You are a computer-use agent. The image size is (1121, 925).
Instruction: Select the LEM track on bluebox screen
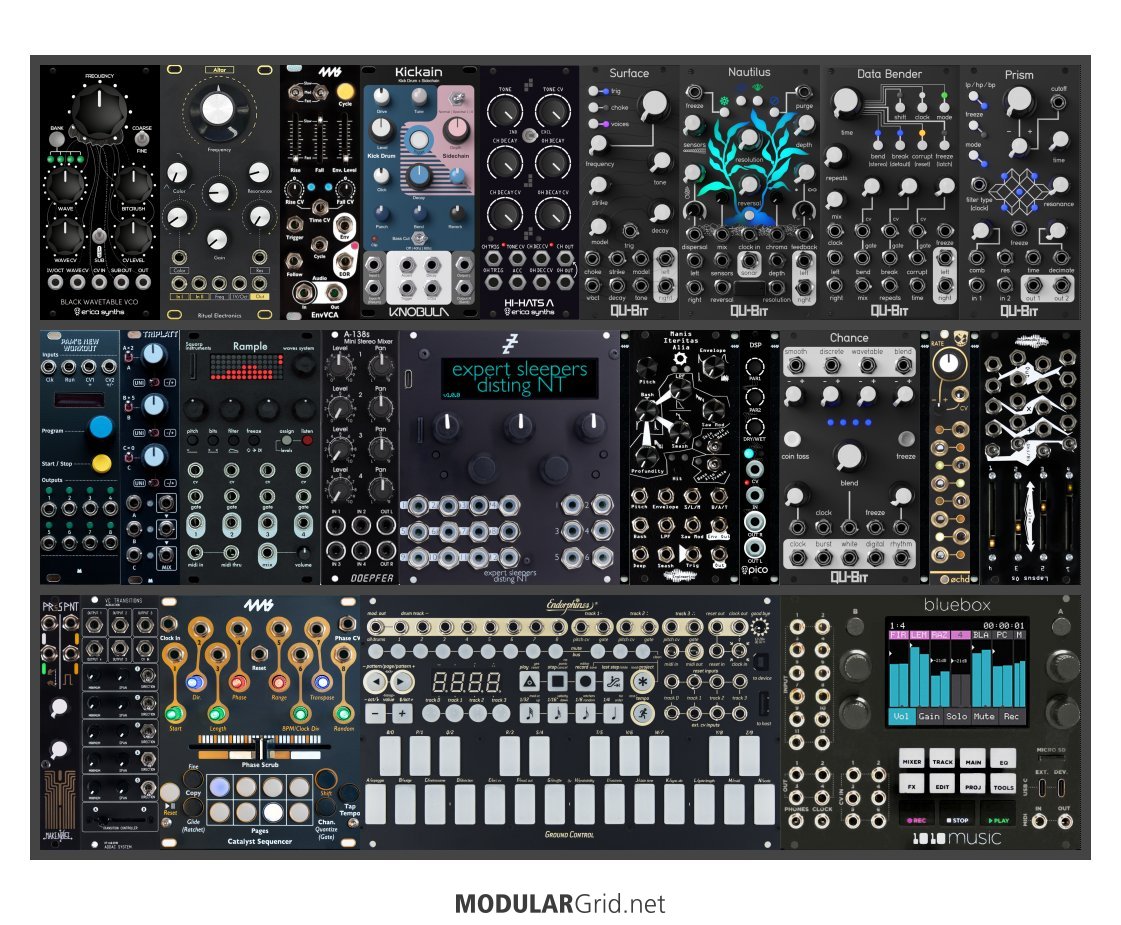coord(919,635)
